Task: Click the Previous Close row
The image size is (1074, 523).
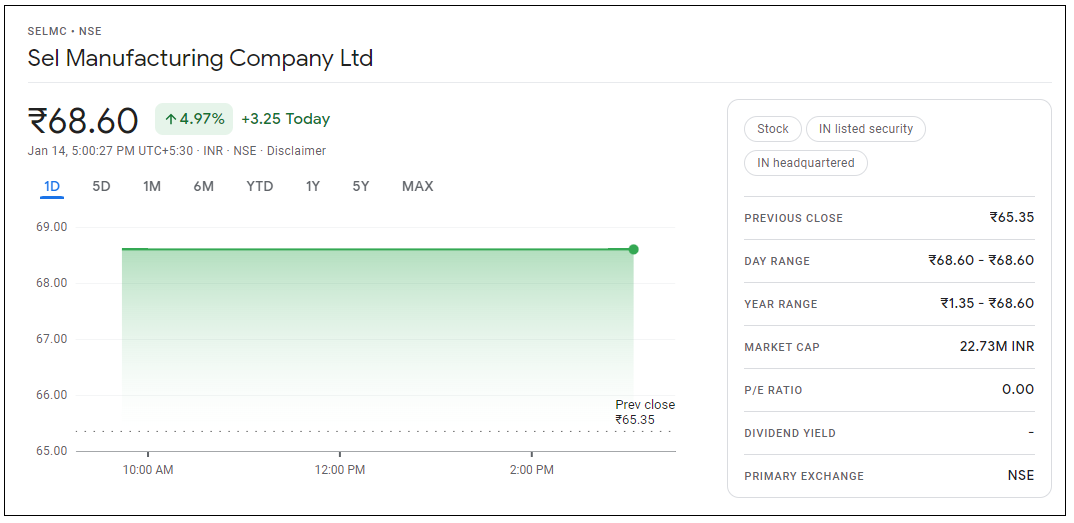Action: pyautogui.click(x=889, y=218)
